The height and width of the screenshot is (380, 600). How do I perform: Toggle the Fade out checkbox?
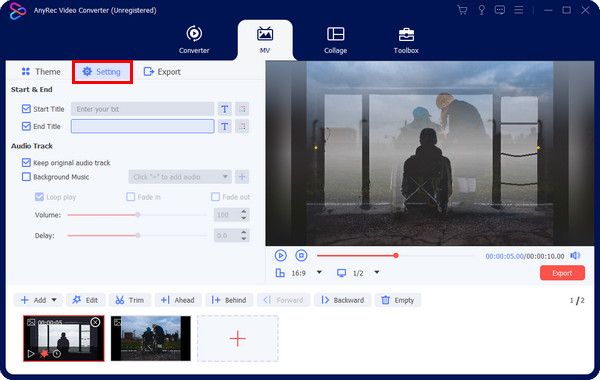215,197
